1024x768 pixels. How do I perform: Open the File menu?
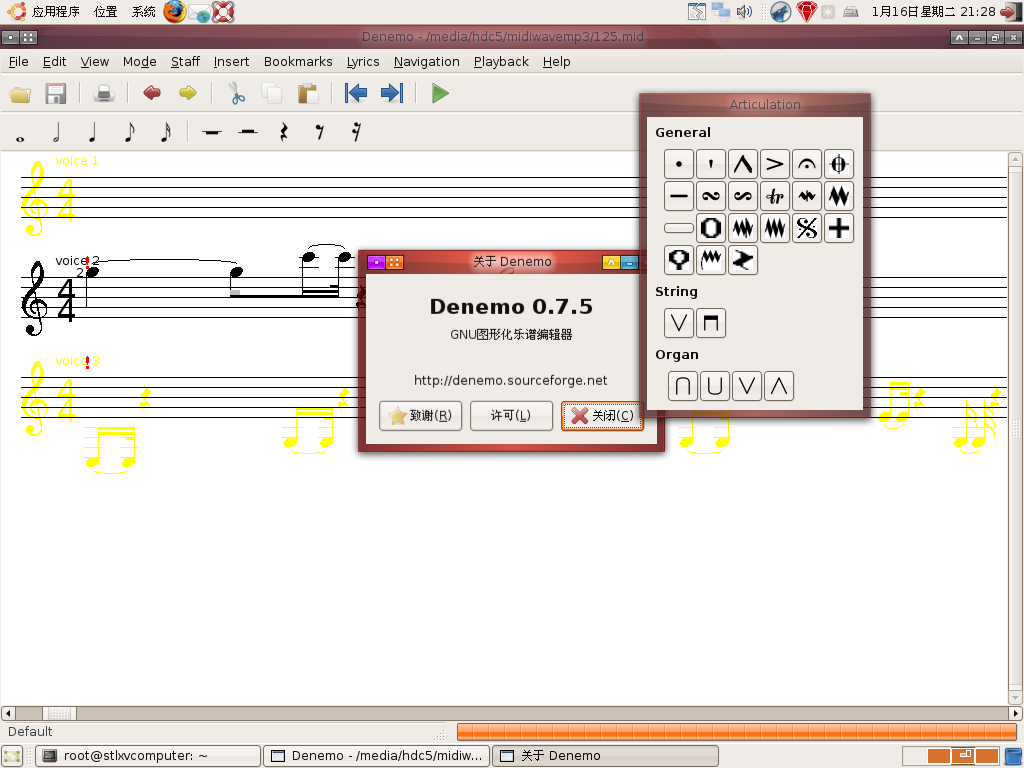[18, 61]
